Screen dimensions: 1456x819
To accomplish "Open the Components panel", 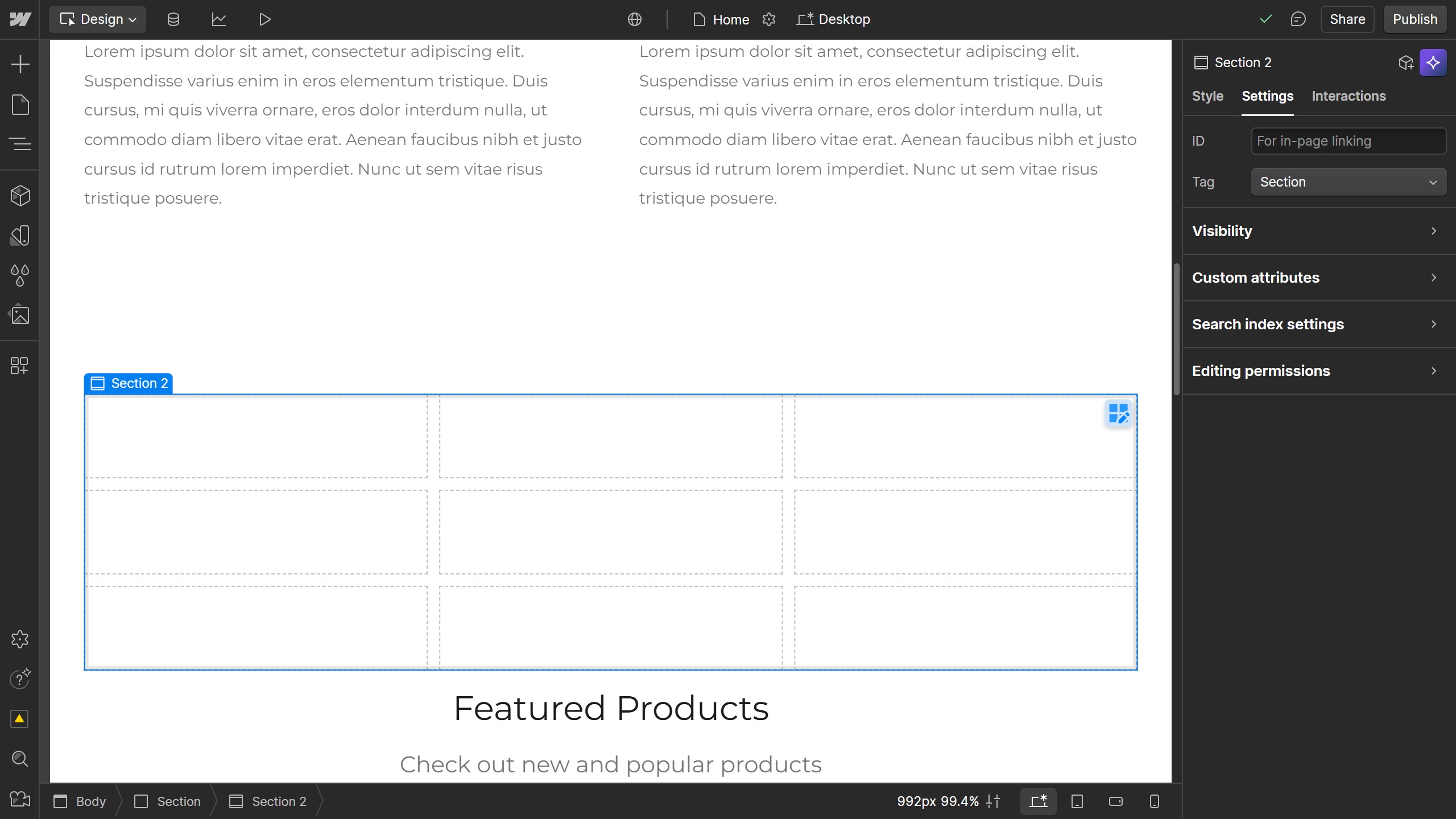I will click(x=20, y=196).
